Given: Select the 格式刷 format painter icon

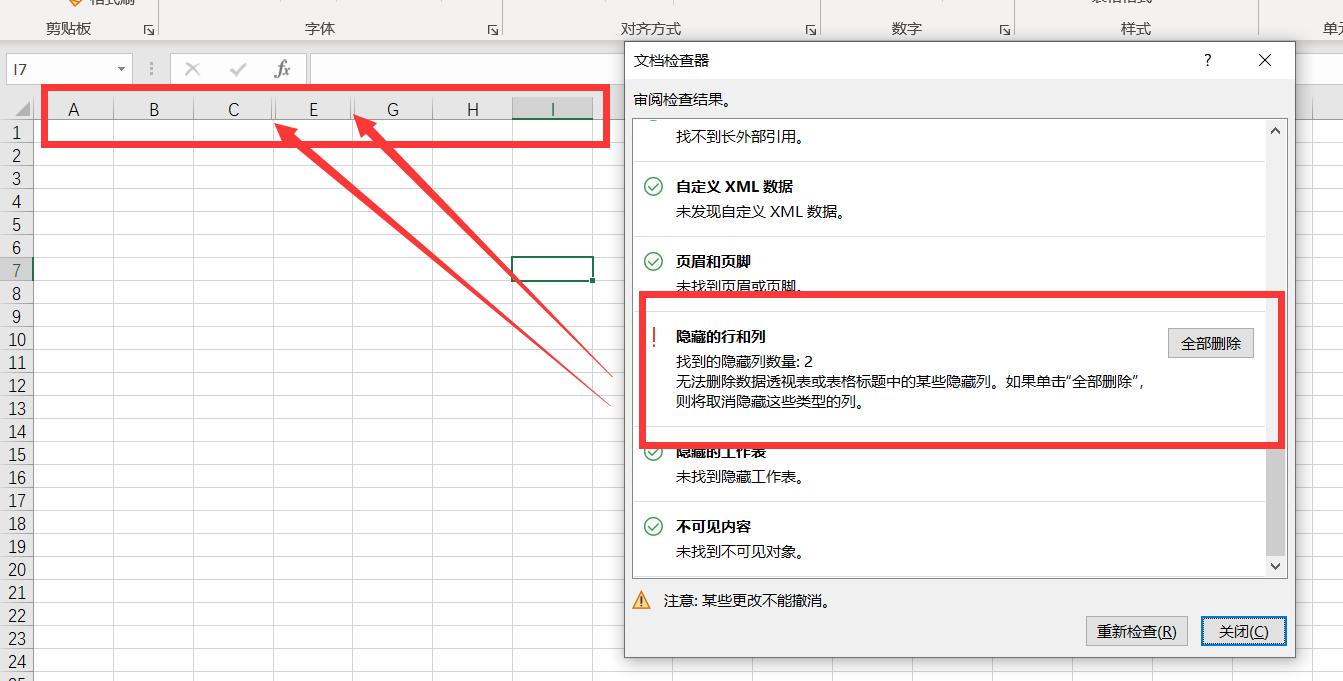Looking at the screenshot, I should [74, 4].
